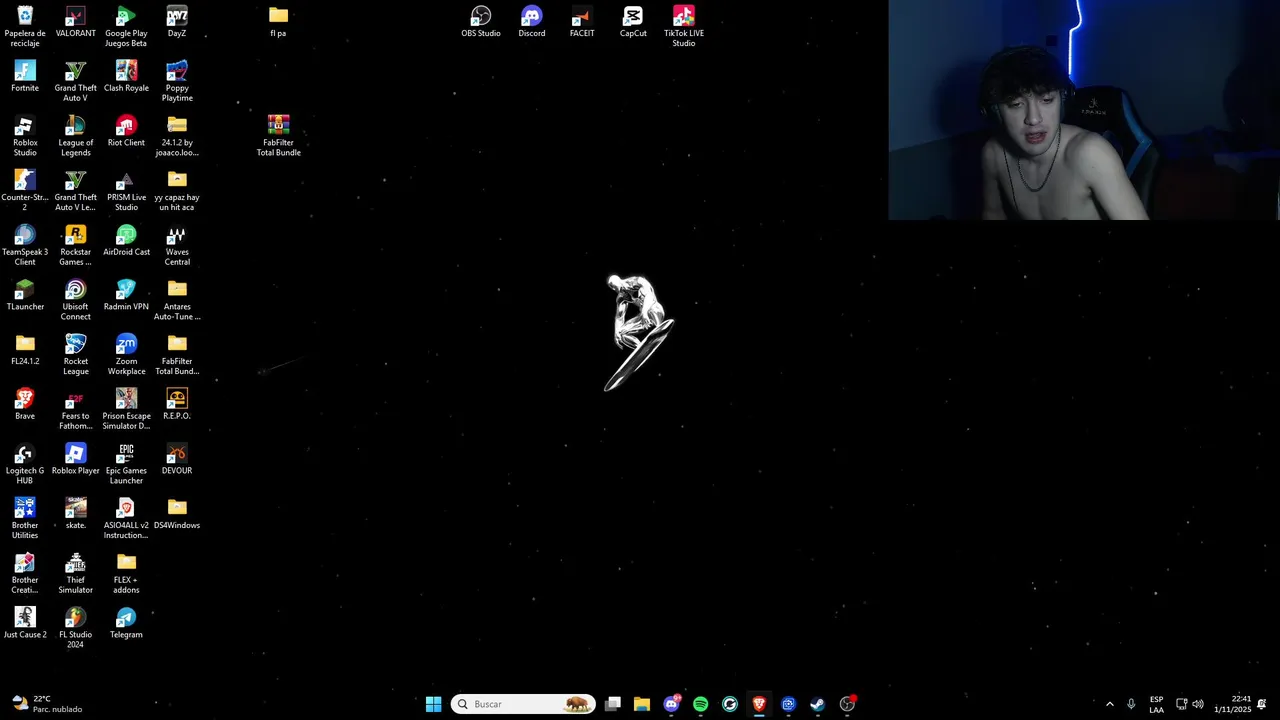Screen dimensions: 1280x720
Task: Select the DayZ desktop icon
Action: pyautogui.click(x=177, y=21)
